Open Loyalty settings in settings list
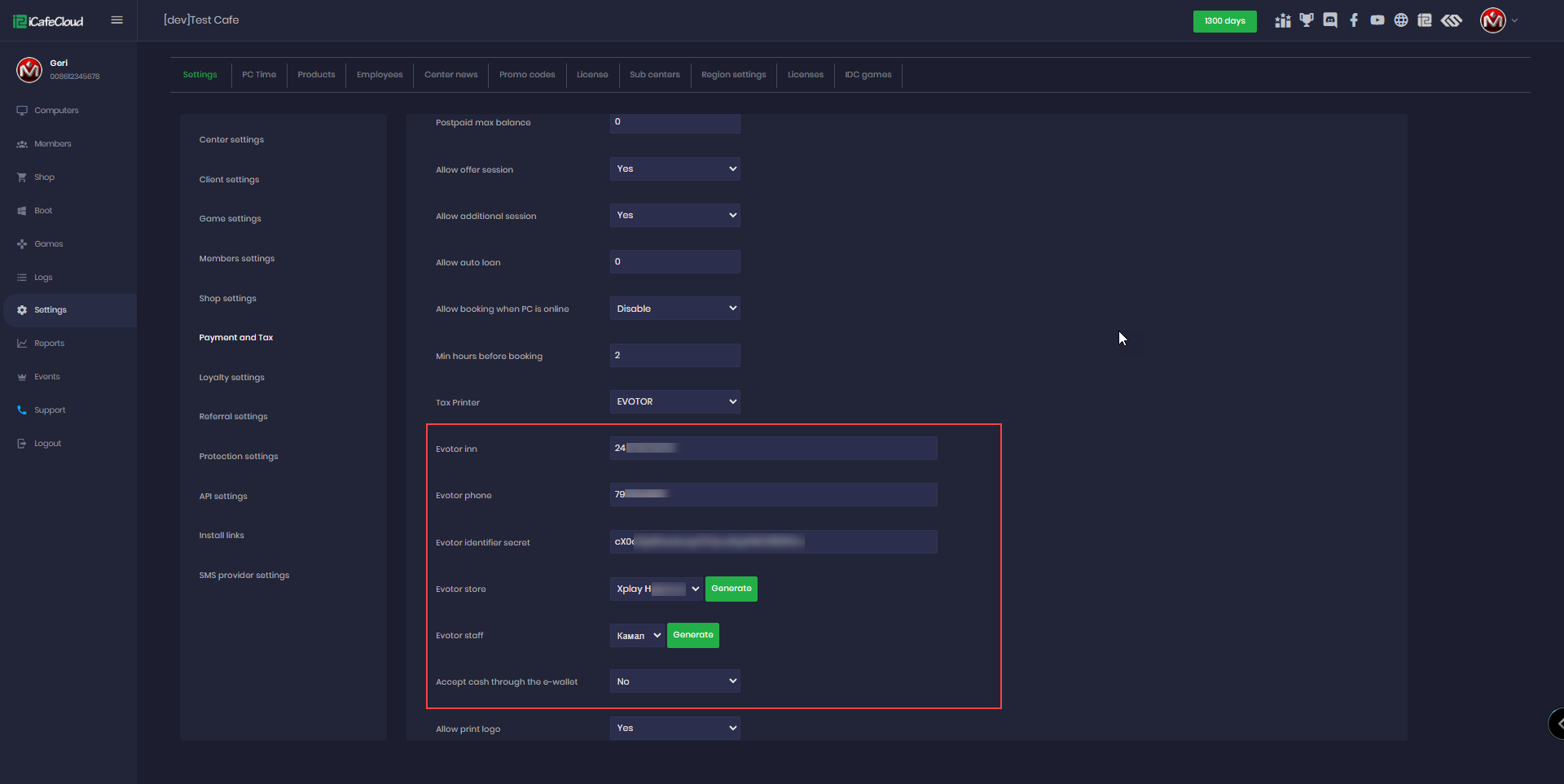 click(231, 378)
